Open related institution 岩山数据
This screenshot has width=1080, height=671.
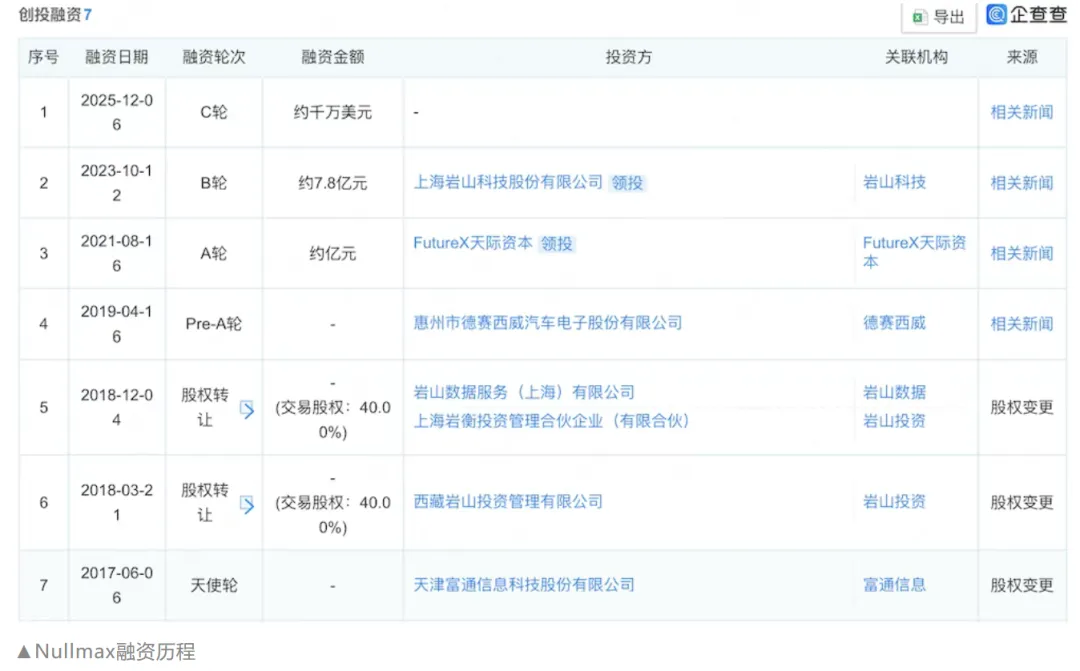tap(894, 392)
